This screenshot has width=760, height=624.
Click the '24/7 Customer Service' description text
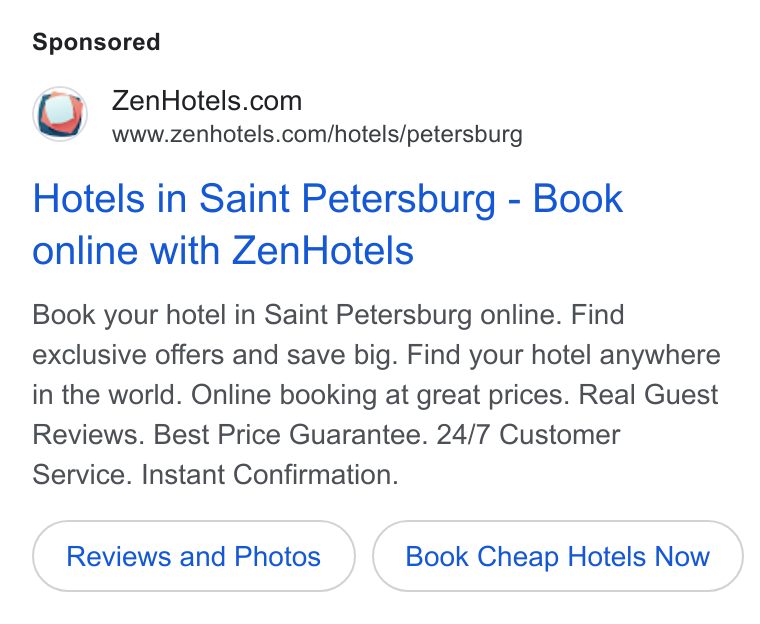coord(528,434)
